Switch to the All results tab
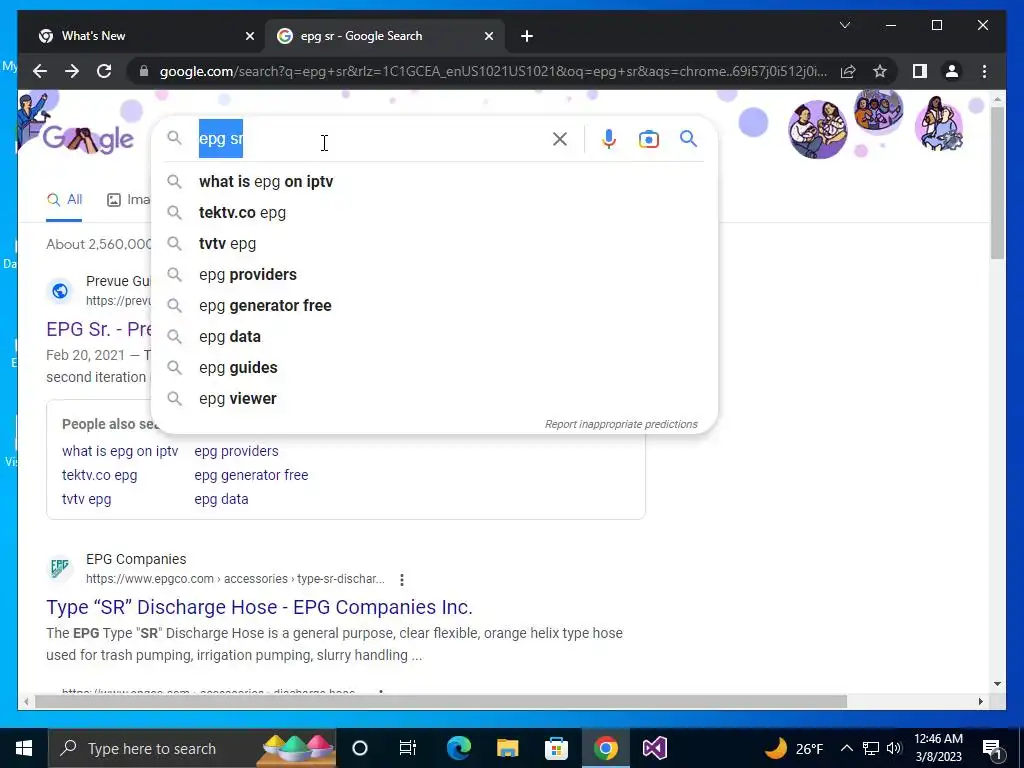Image resolution: width=1024 pixels, height=768 pixels. 64,200
